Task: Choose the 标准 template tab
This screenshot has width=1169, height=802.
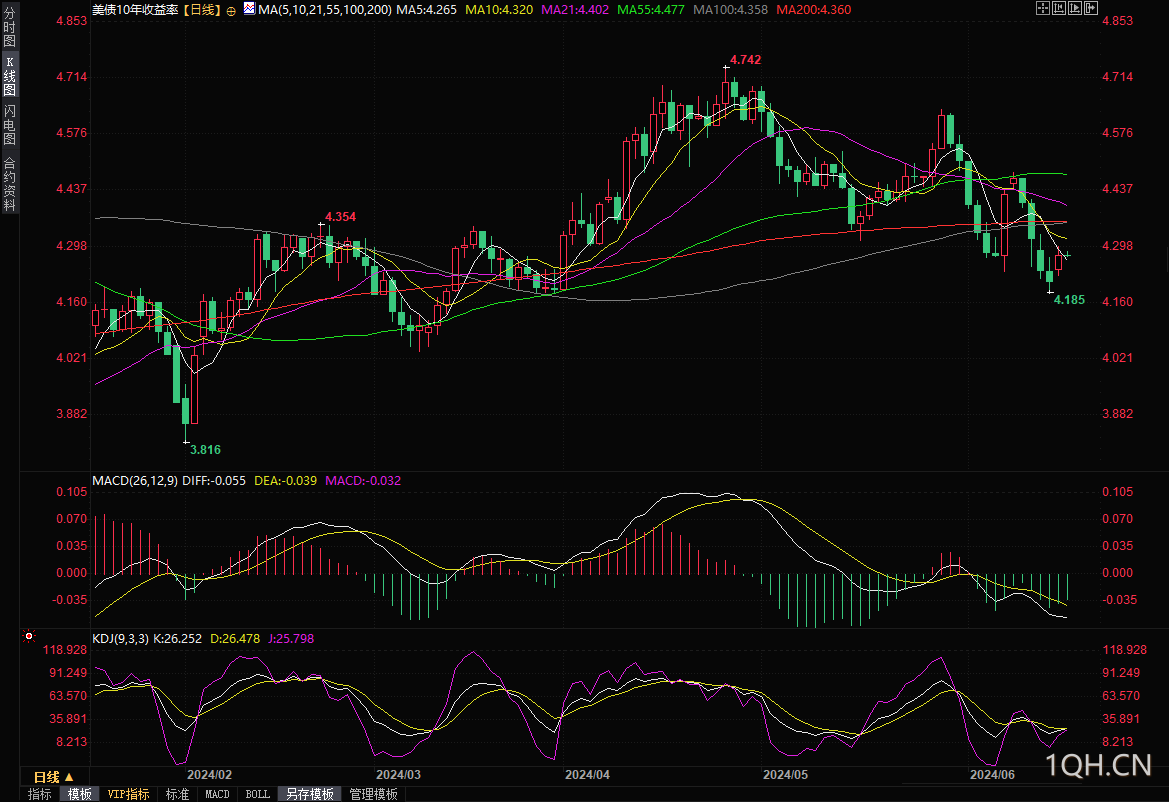Action: [x=177, y=794]
